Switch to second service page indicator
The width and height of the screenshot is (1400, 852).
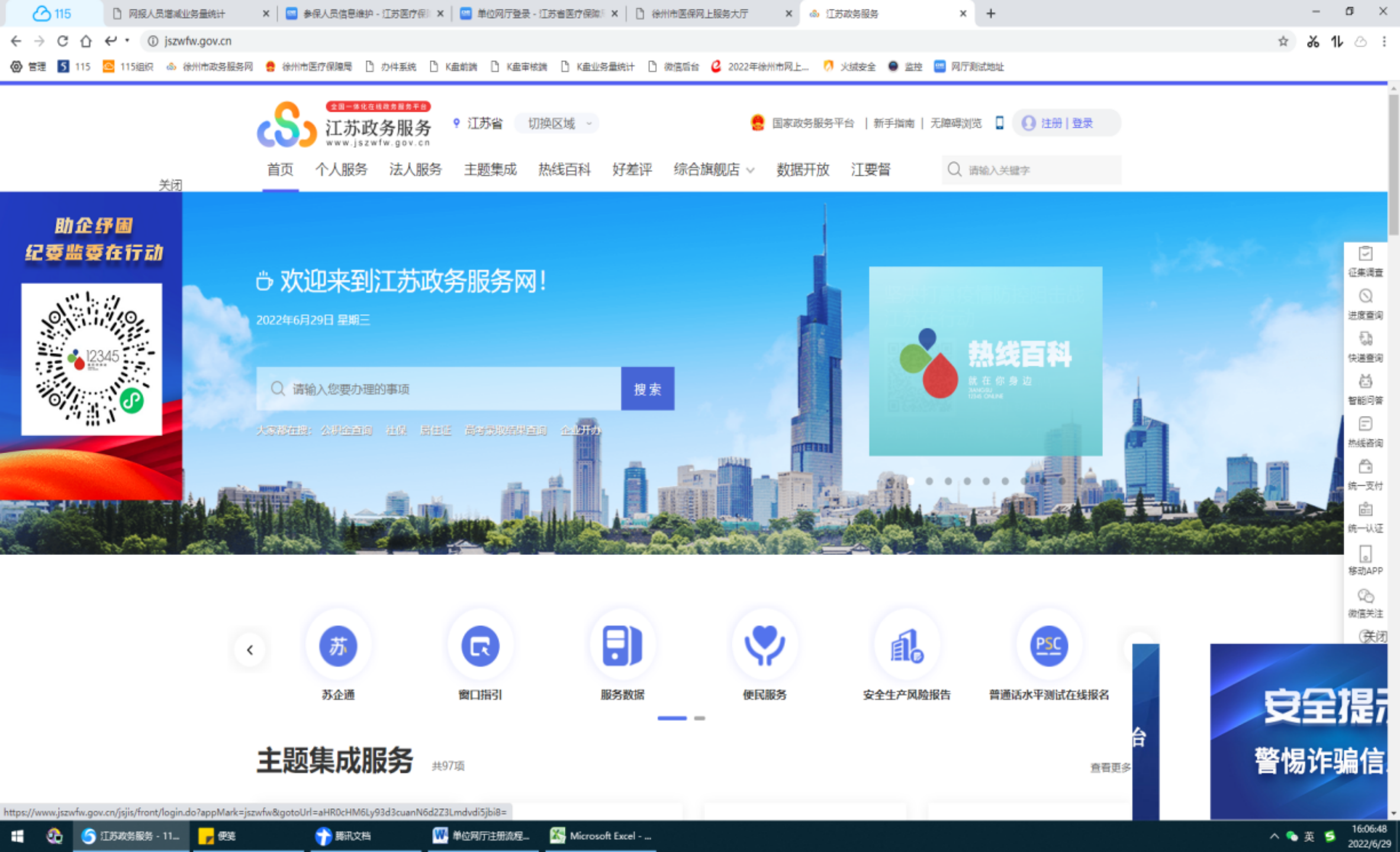pyautogui.click(x=700, y=718)
